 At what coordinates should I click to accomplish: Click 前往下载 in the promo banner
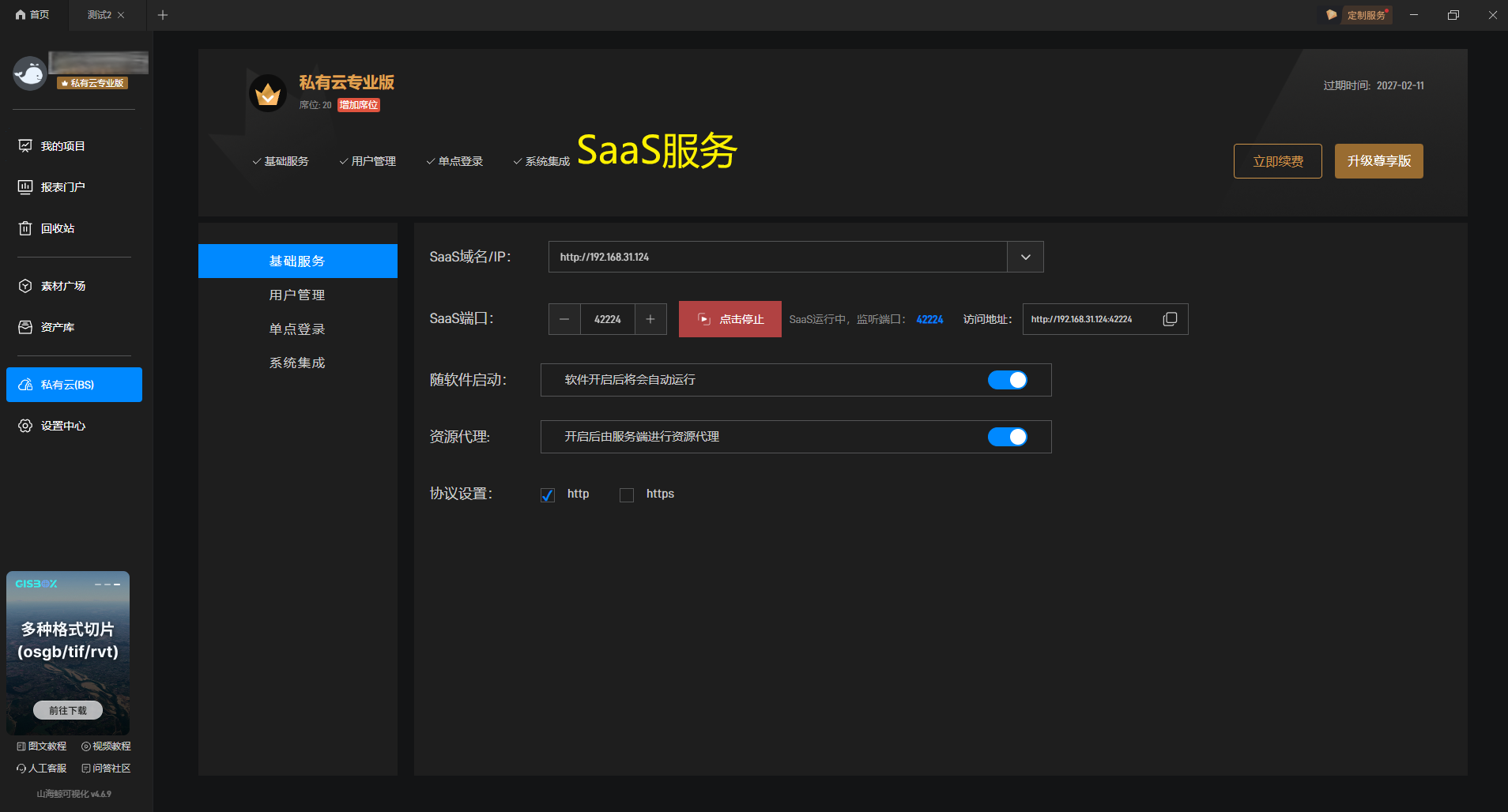tap(67, 709)
